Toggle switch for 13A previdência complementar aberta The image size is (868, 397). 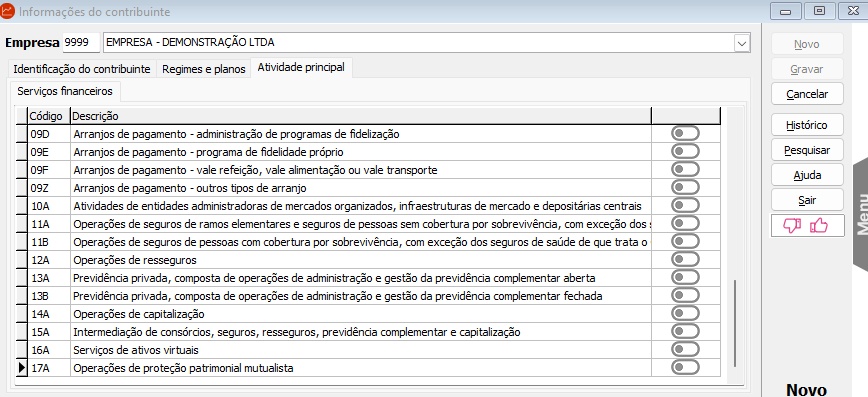[685, 277]
